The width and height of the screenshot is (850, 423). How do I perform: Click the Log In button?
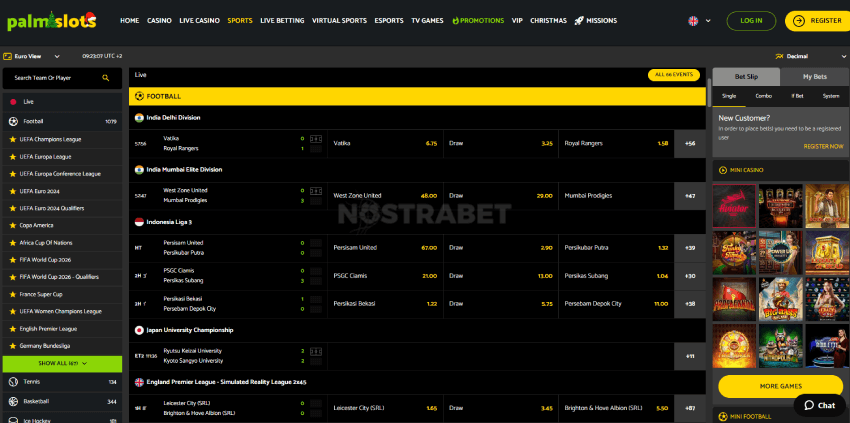[751, 21]
